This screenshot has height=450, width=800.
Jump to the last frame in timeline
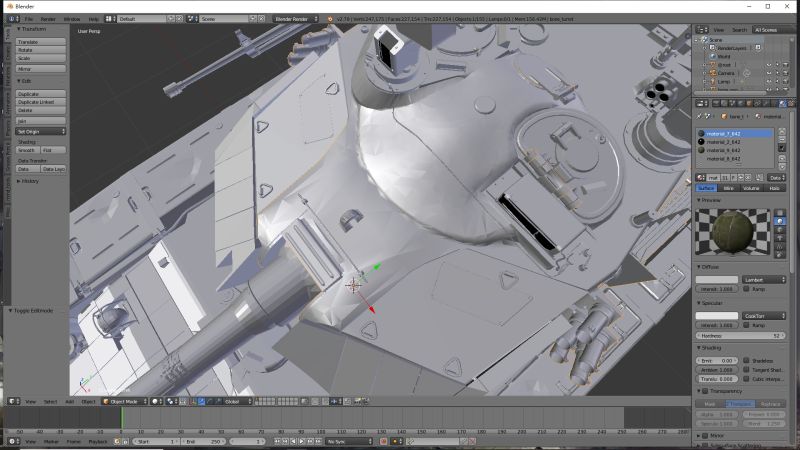pyautogui.click(x=318, y=441)
